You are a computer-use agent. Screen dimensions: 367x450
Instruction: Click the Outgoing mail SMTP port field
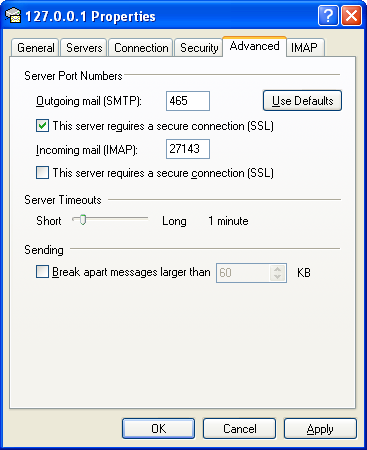point(188,101)
